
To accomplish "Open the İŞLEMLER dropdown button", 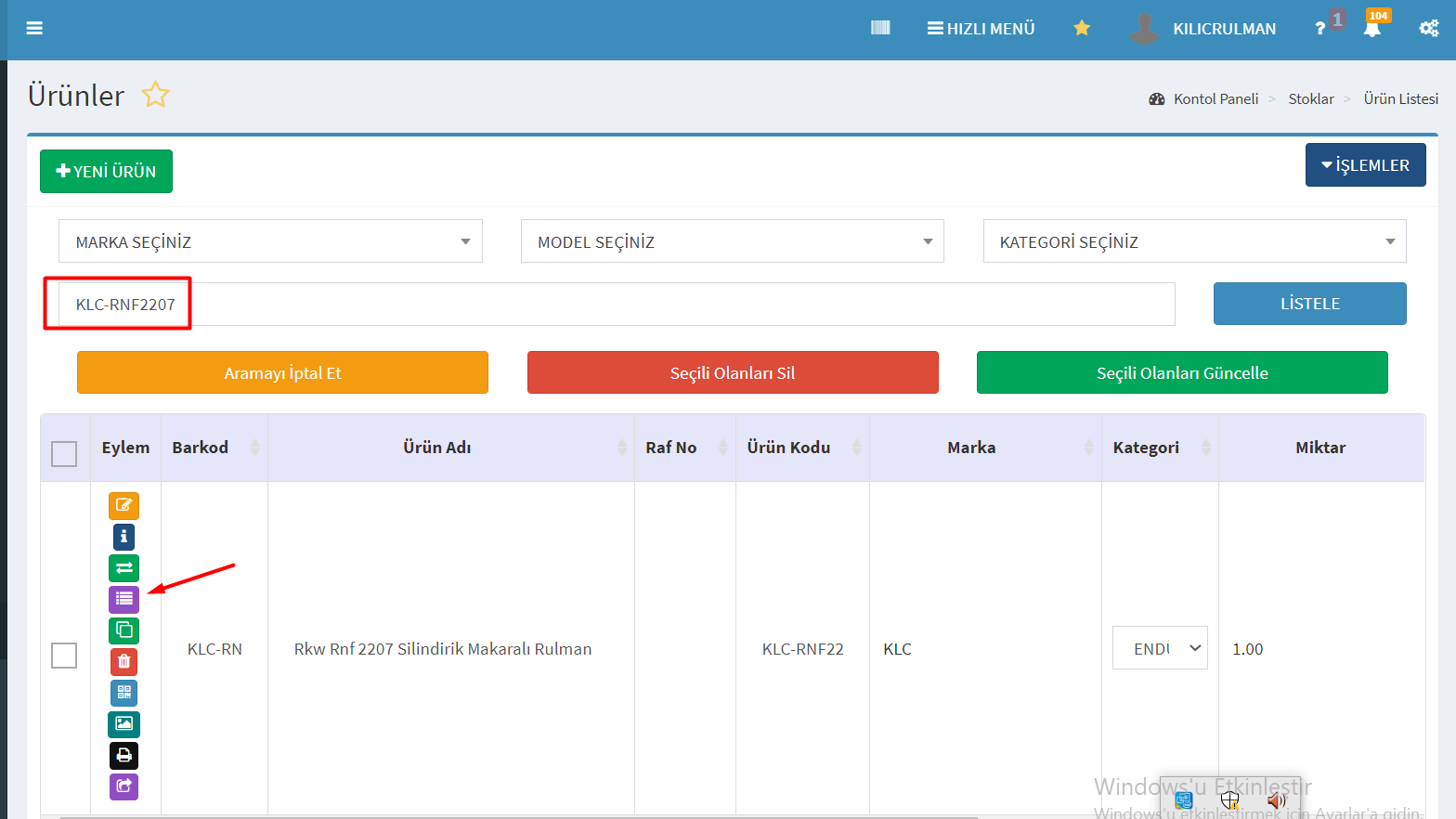I will click(1365, 165).
